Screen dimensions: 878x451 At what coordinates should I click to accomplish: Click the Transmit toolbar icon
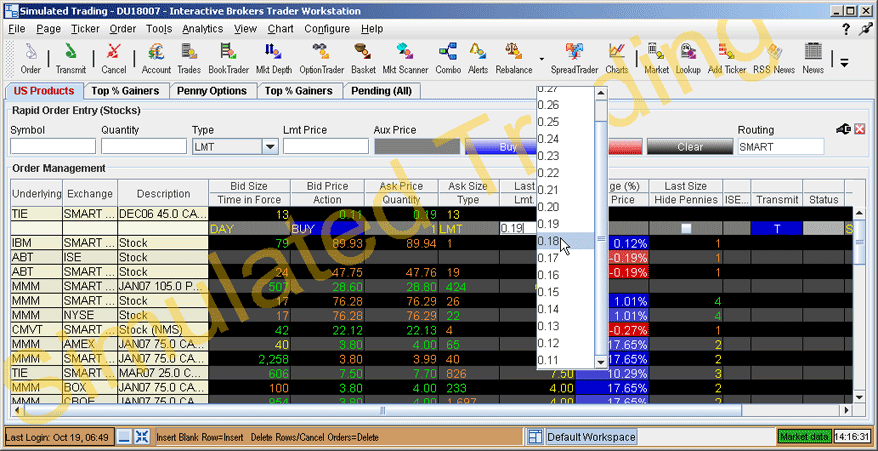[71, 58]
